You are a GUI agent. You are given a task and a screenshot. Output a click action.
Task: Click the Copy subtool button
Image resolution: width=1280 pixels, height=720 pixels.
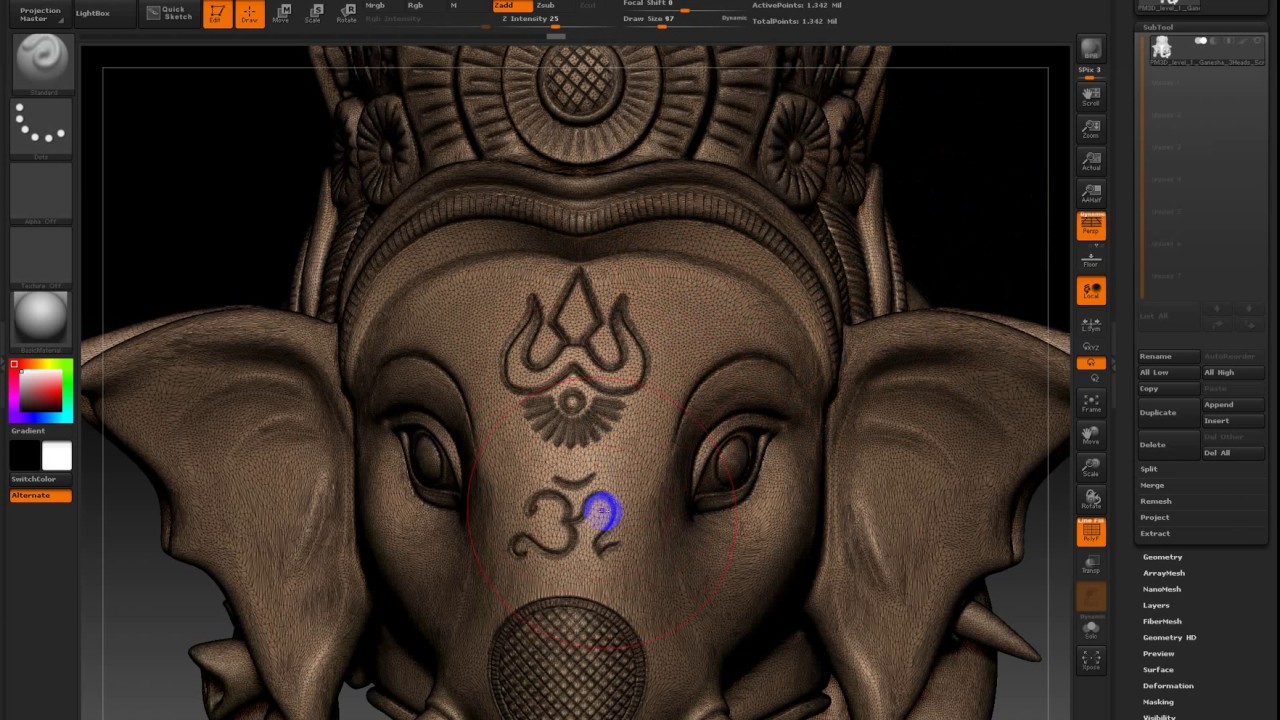coord(1168,389)
